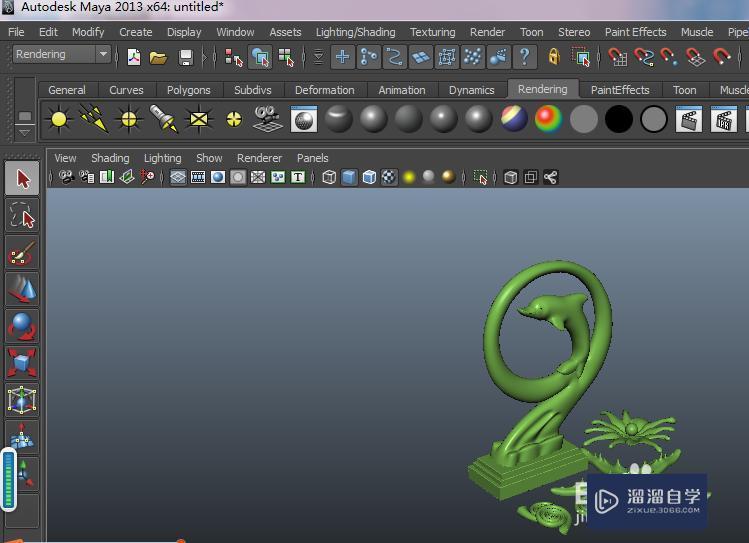Switch to the Polygons shelf tab
This screenshot has height=543, width=749.
(188, 90)
